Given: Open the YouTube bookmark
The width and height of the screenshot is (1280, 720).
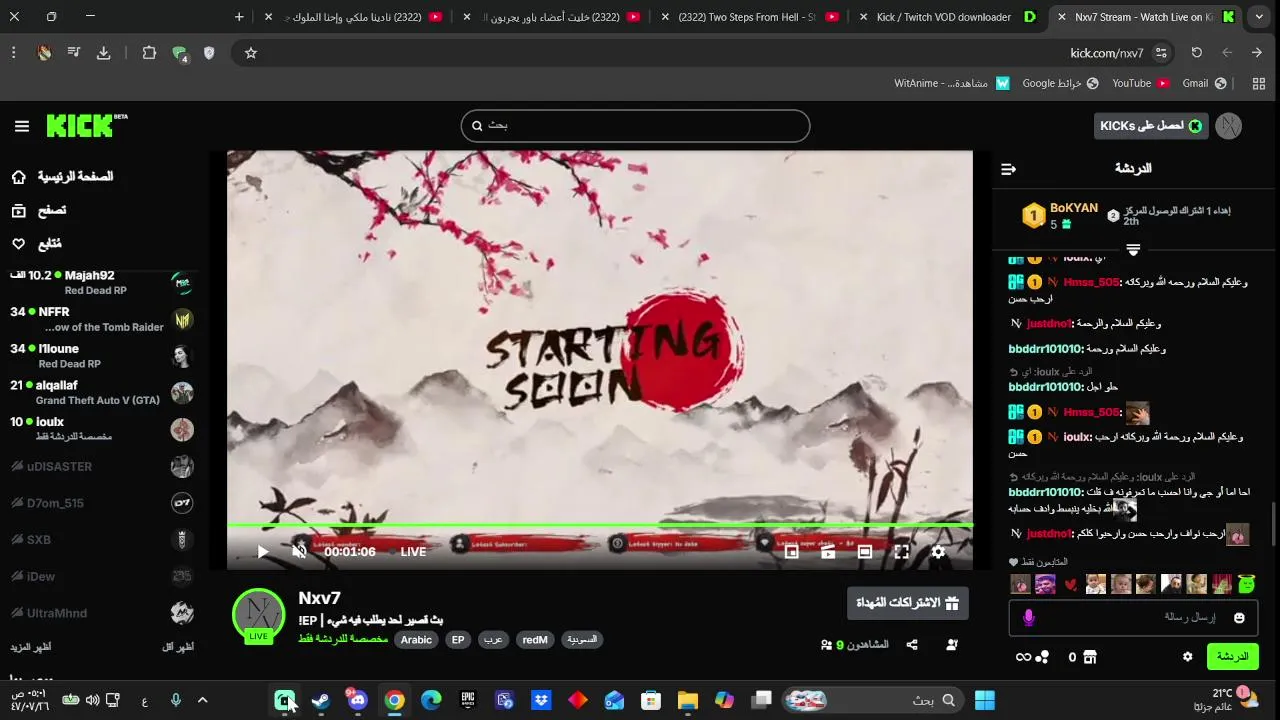Looking at the screenshot, I should (1141, 83).
